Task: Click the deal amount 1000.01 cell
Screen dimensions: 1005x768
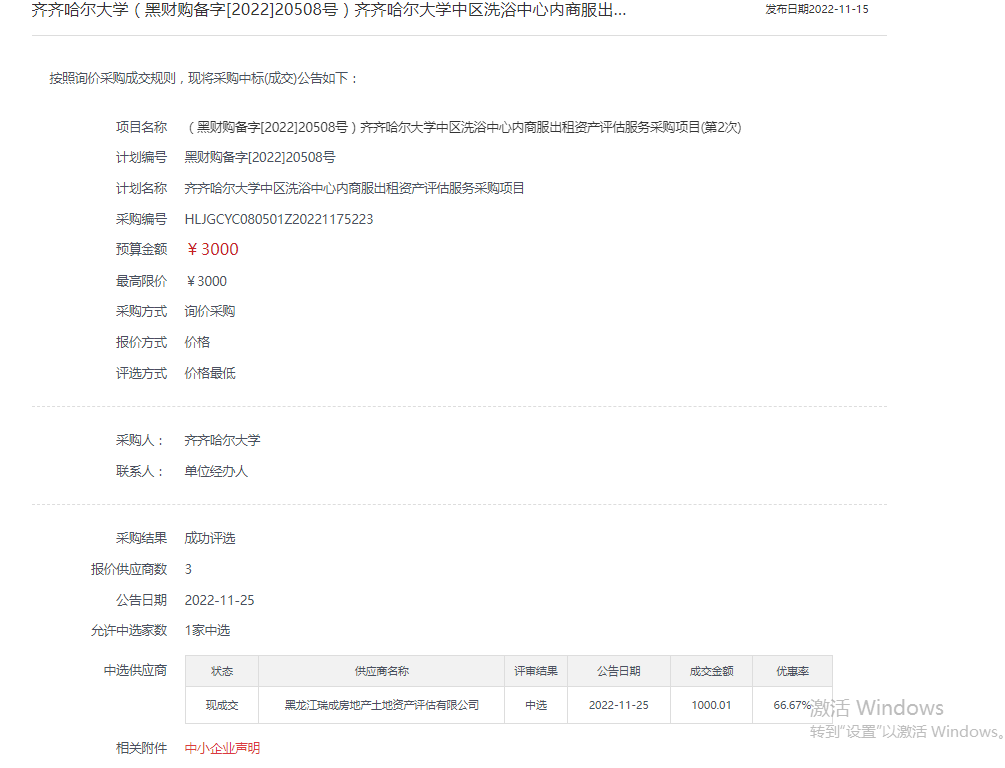Action: click(710, 705)
